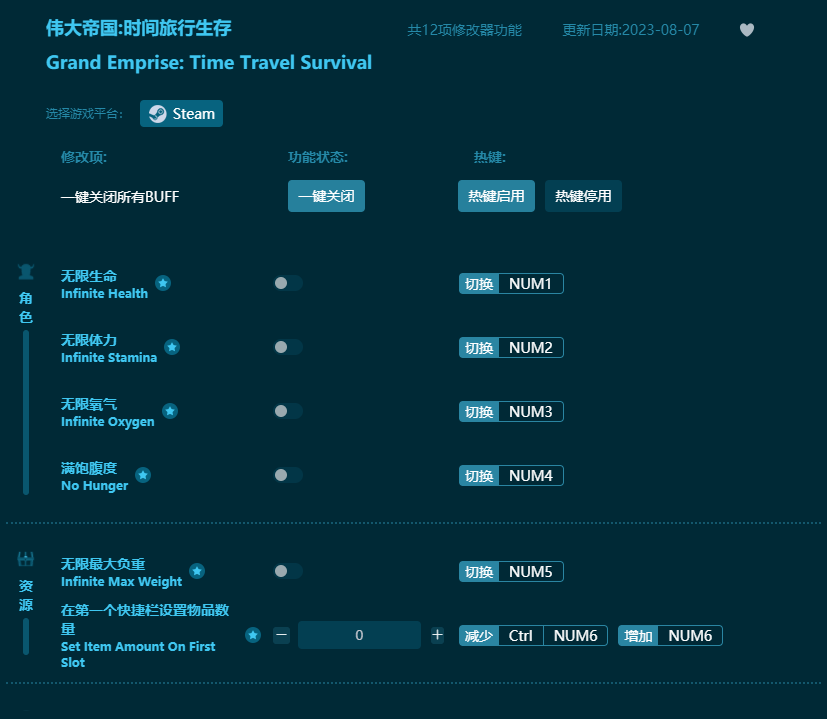Select the 角色 character category icon
Screen dimensions: 827x719
25,270
